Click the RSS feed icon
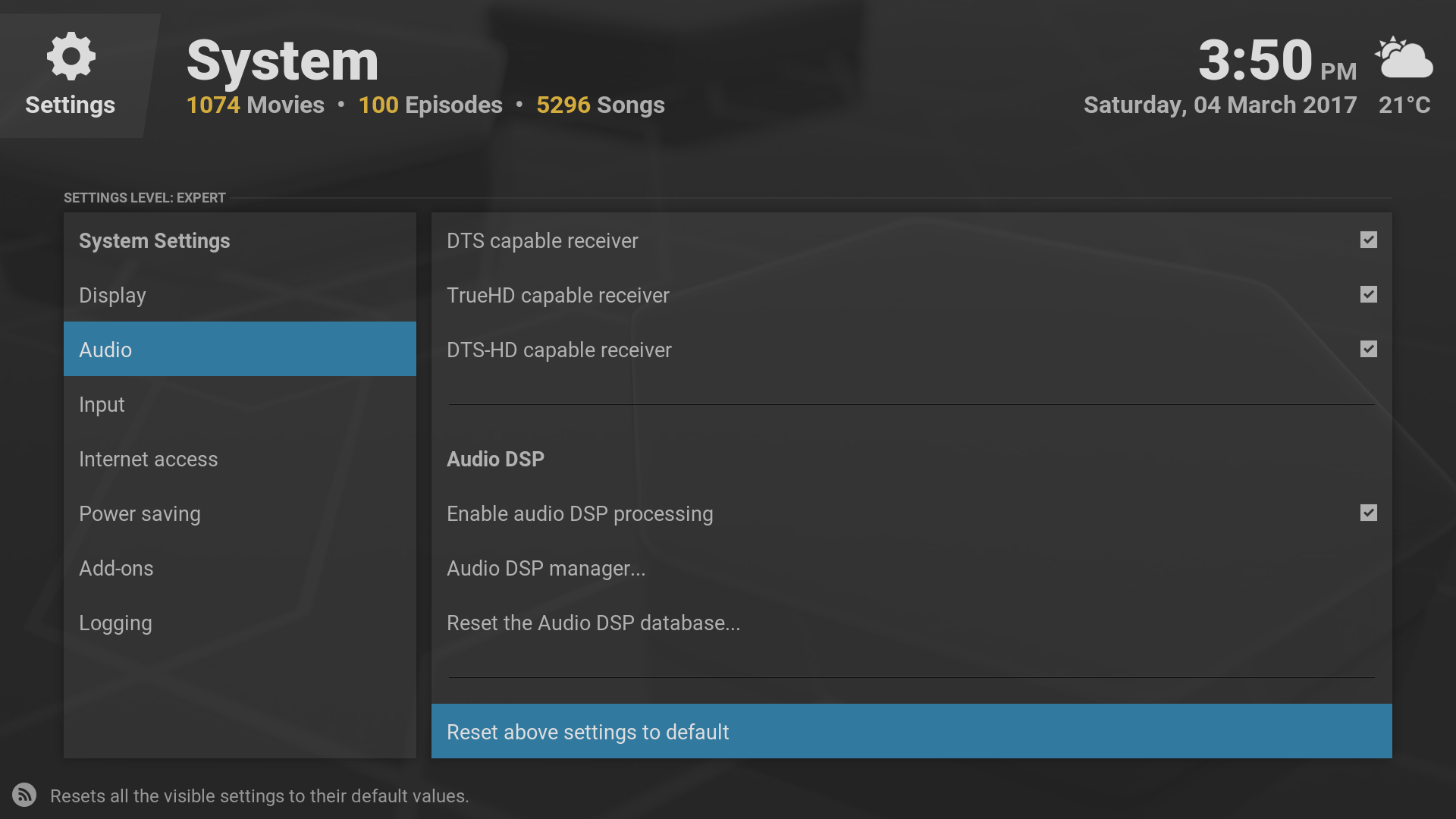The height and width of the screenshot is (819, 1456). tap(24, 795)
